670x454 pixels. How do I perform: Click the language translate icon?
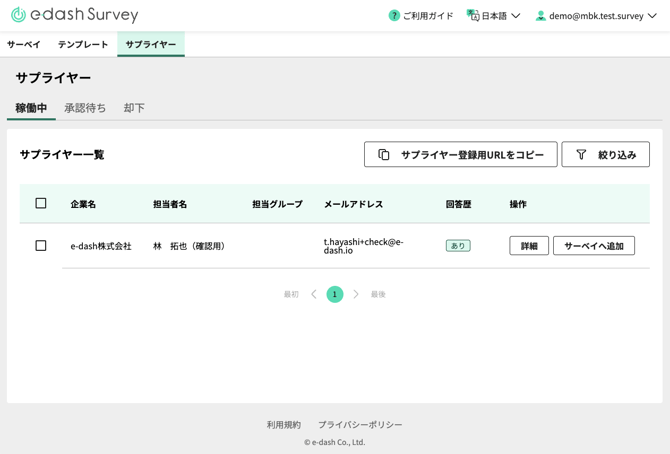click(x=473, y=16)
